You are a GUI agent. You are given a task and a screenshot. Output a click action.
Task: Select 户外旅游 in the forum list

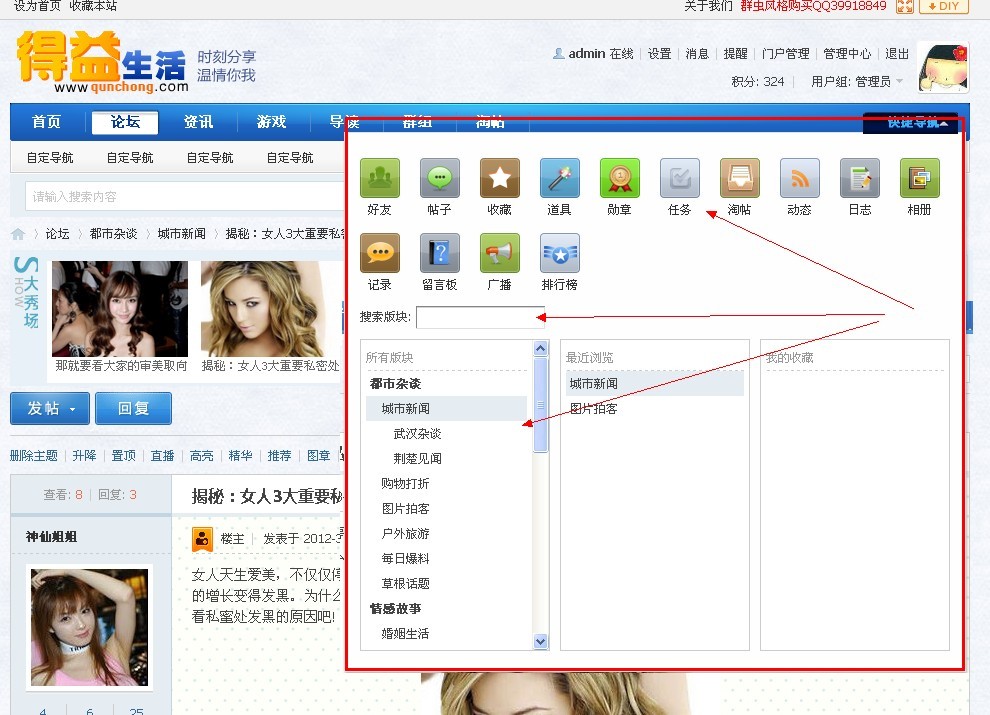tap(405, 533)
